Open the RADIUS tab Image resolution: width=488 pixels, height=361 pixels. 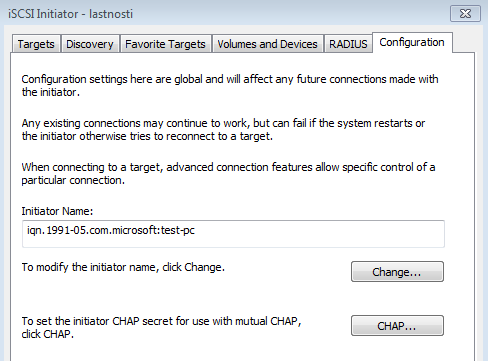coord(348,44)
